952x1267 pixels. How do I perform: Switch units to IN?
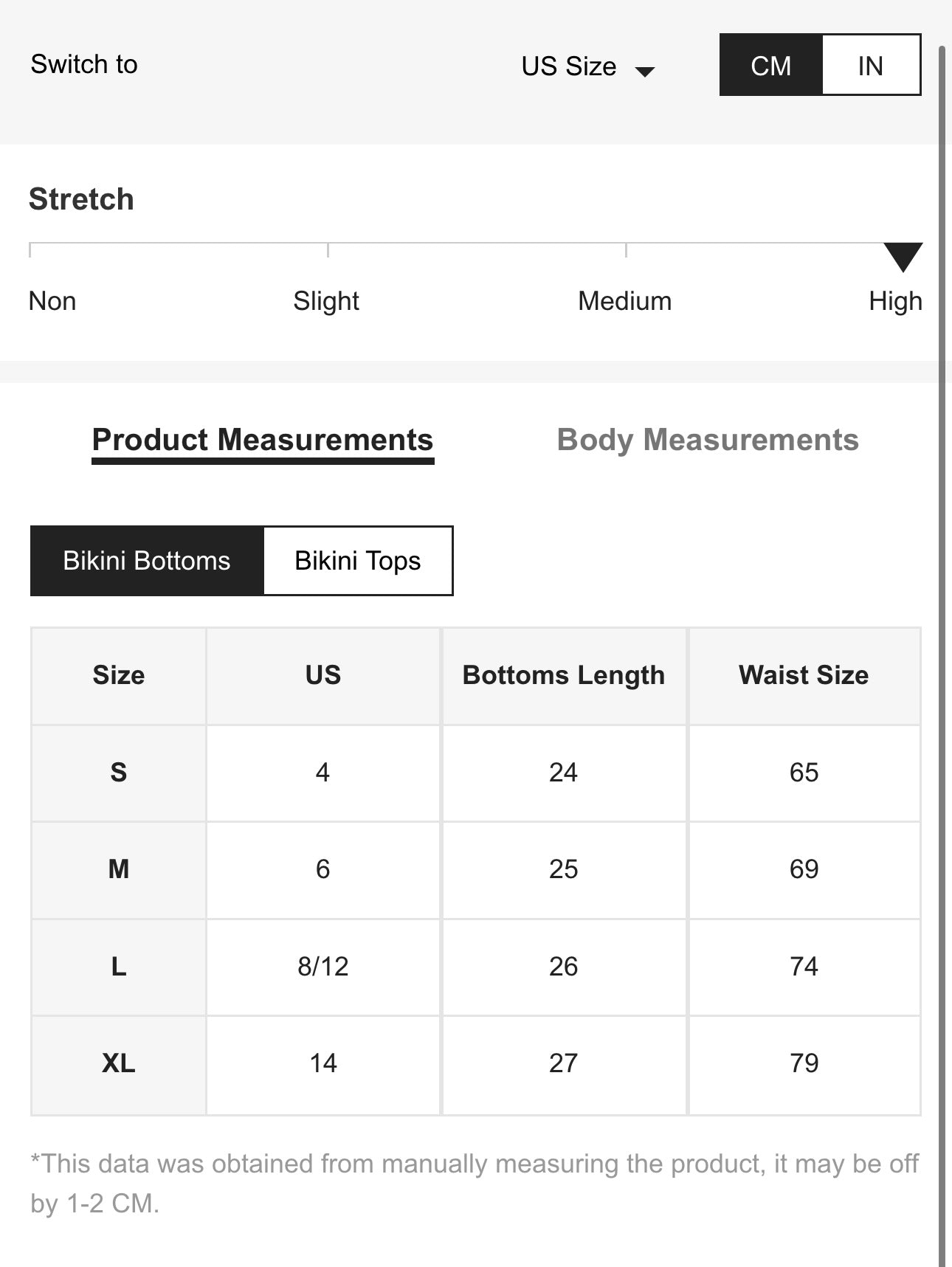[x=871, y=66]
